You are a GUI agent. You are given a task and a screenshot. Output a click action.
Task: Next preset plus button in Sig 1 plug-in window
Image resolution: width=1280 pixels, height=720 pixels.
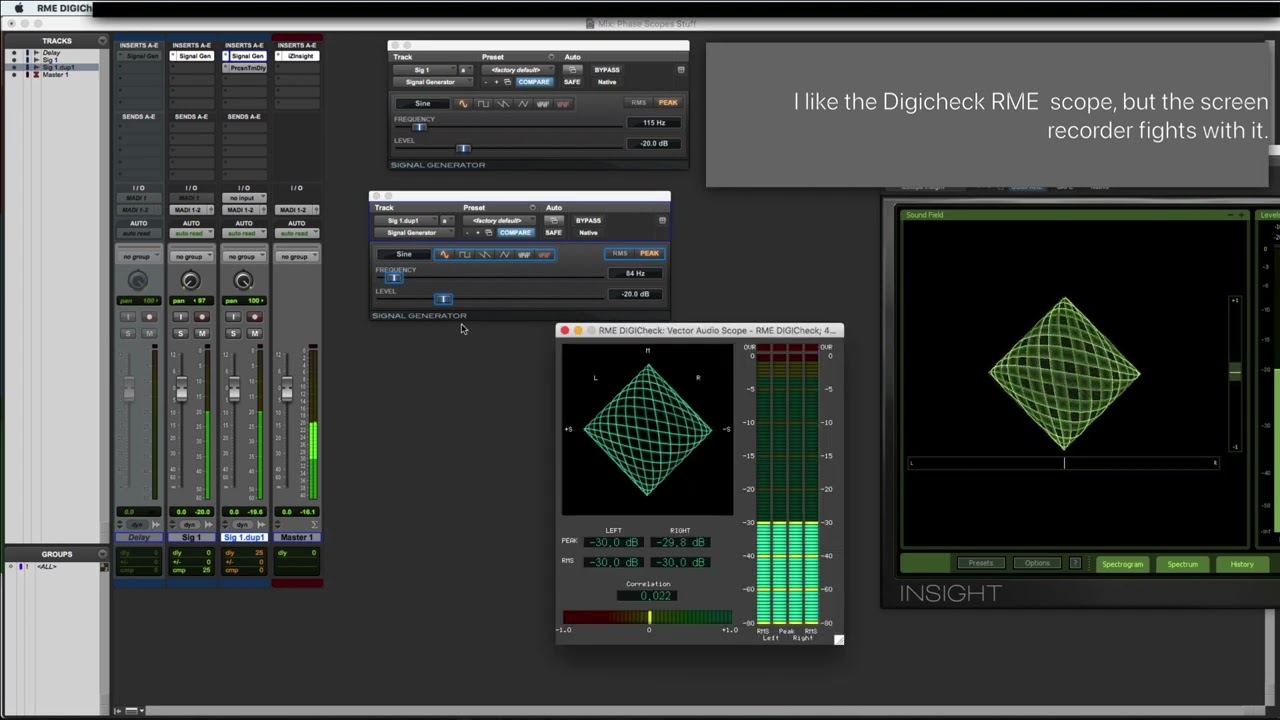coord(496,82)
